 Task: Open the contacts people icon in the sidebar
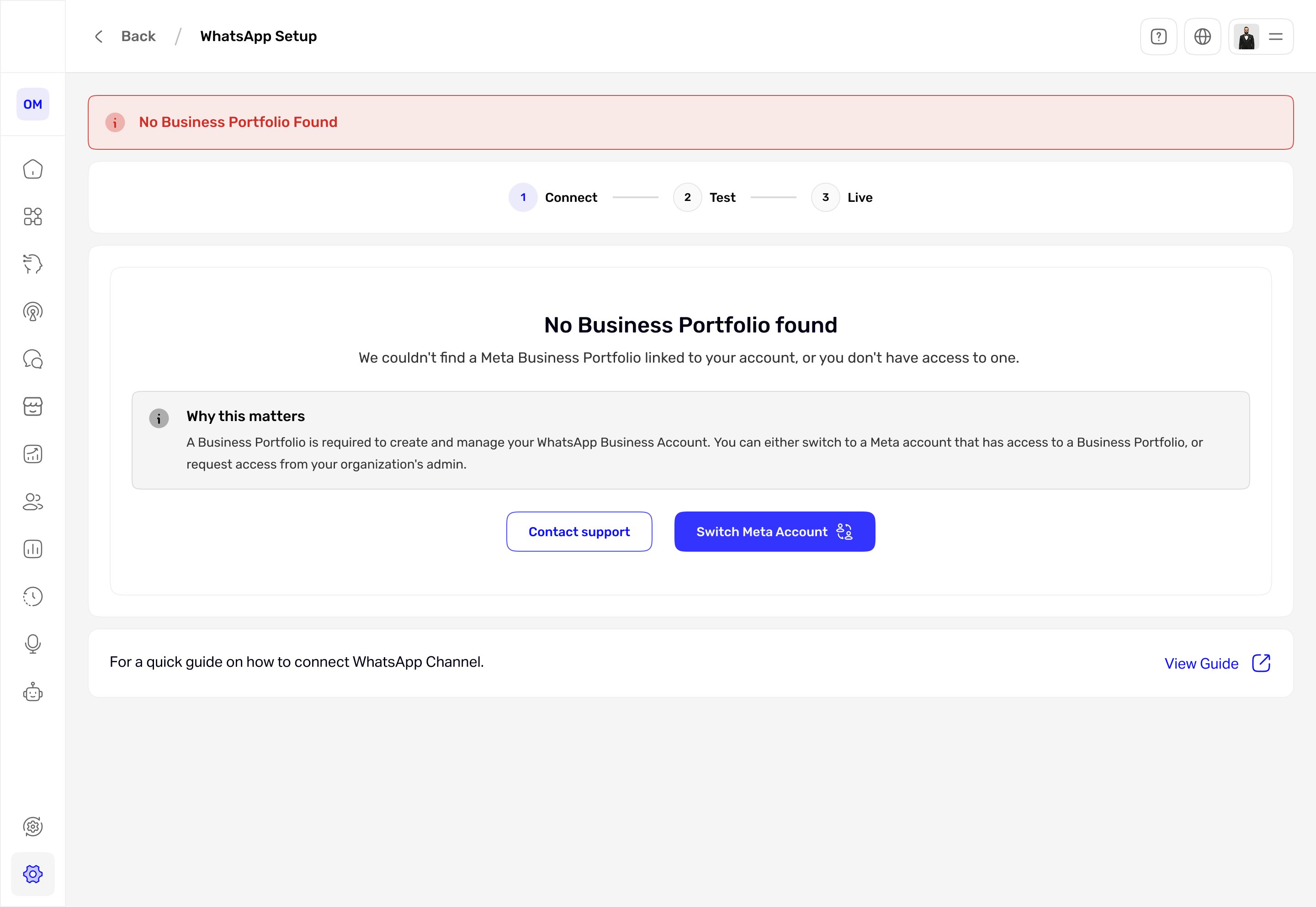pos(32,502)
